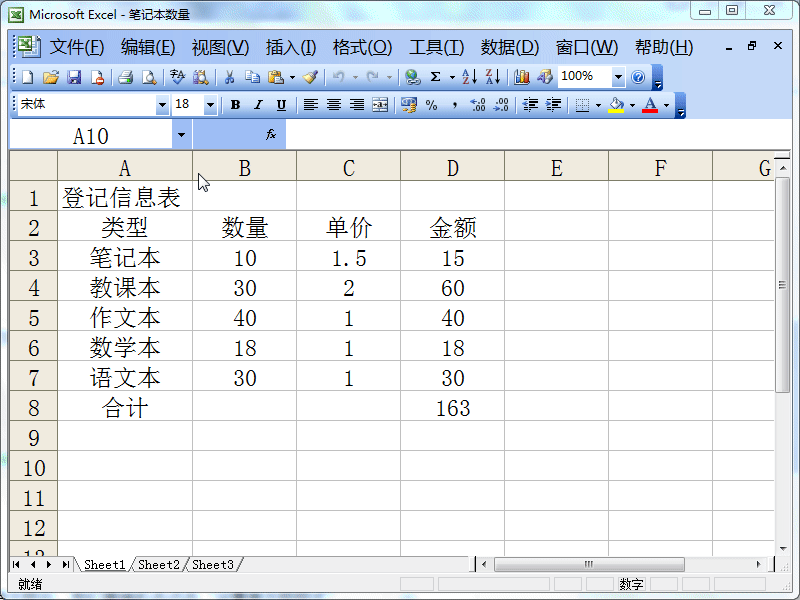Open the font size dropdown
Viewport: 800px width, 600px height.
[210, 105]
